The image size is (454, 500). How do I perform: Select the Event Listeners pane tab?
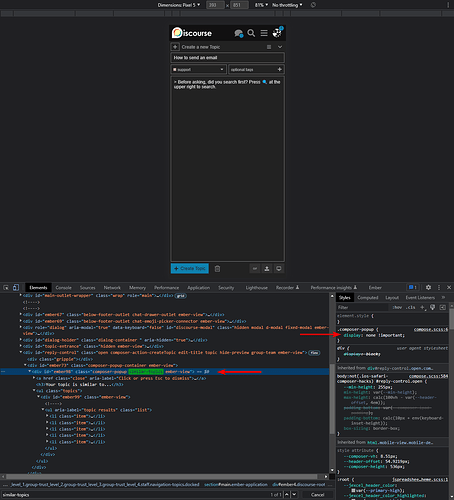(420, 298)
